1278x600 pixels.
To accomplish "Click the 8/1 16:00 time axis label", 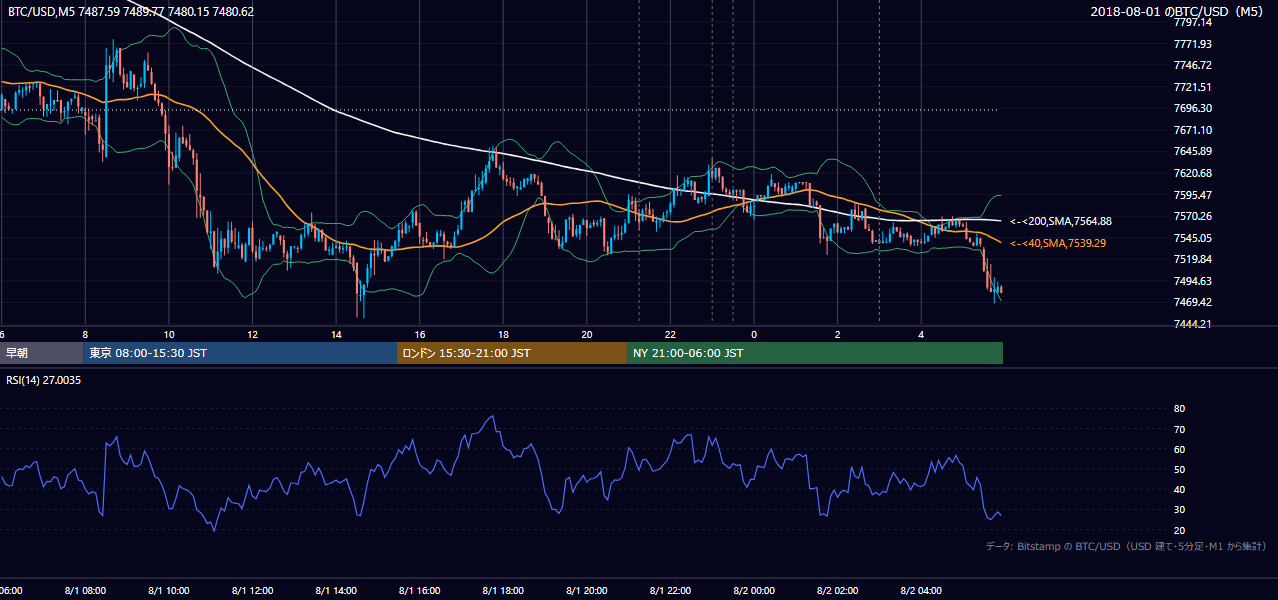I will [420, 591].
